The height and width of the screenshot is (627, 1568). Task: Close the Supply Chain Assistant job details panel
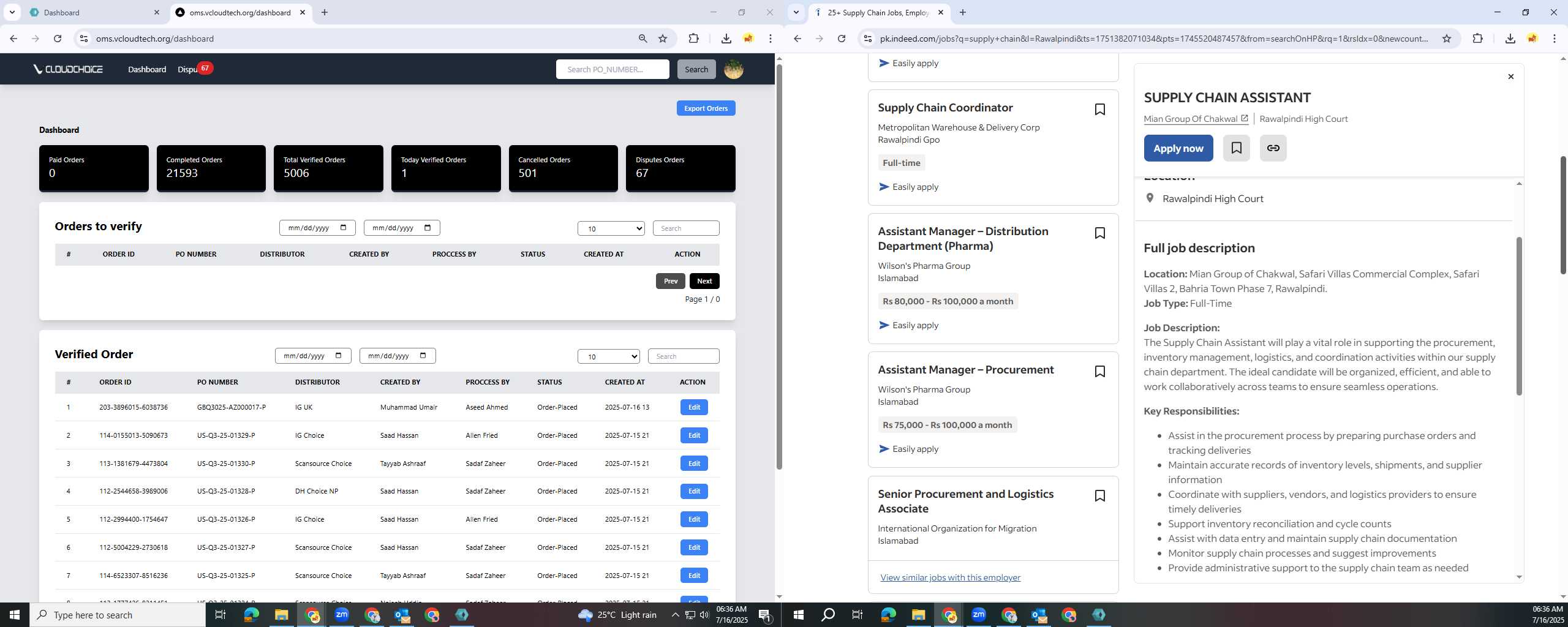tap(1510, 77)
